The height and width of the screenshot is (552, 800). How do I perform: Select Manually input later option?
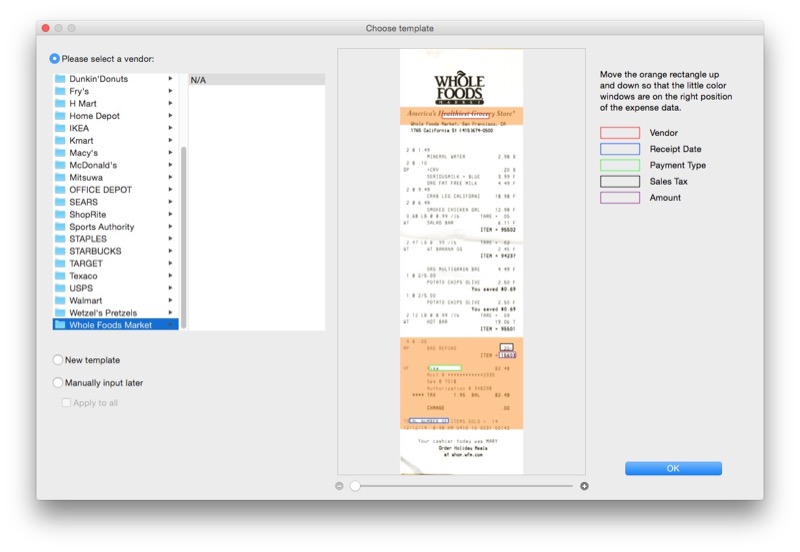[56, 382]
